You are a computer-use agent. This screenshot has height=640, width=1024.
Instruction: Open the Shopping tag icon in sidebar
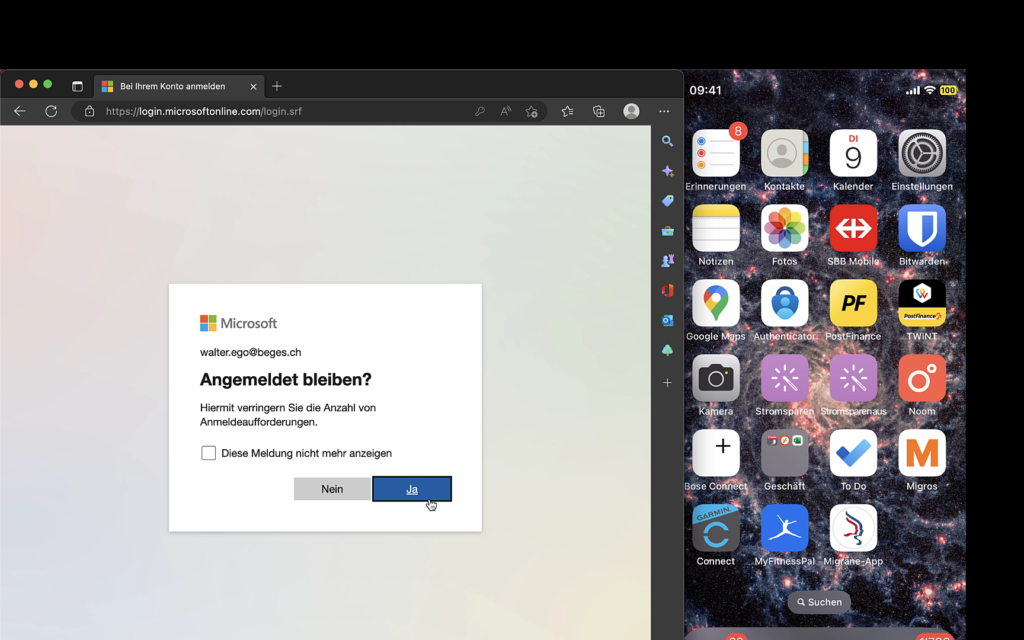coord(667,201)
